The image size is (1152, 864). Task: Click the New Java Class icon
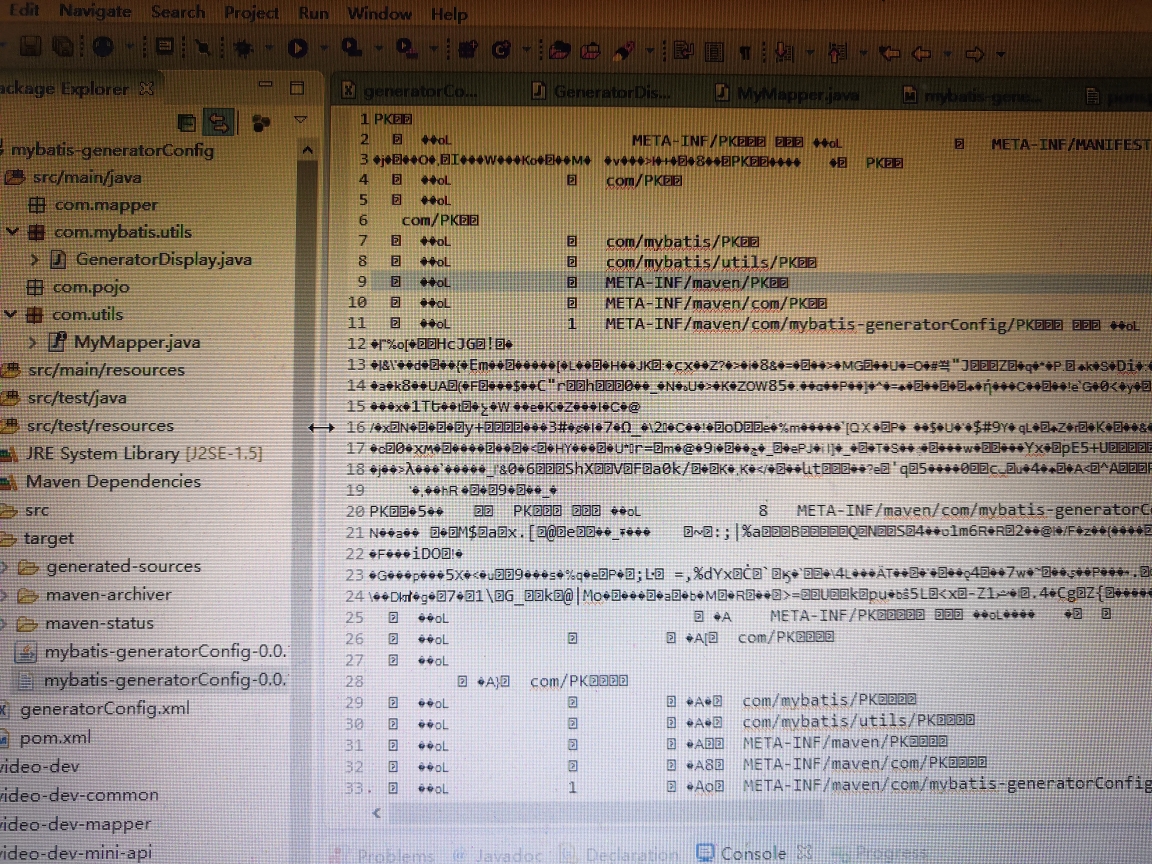point(501,50)
